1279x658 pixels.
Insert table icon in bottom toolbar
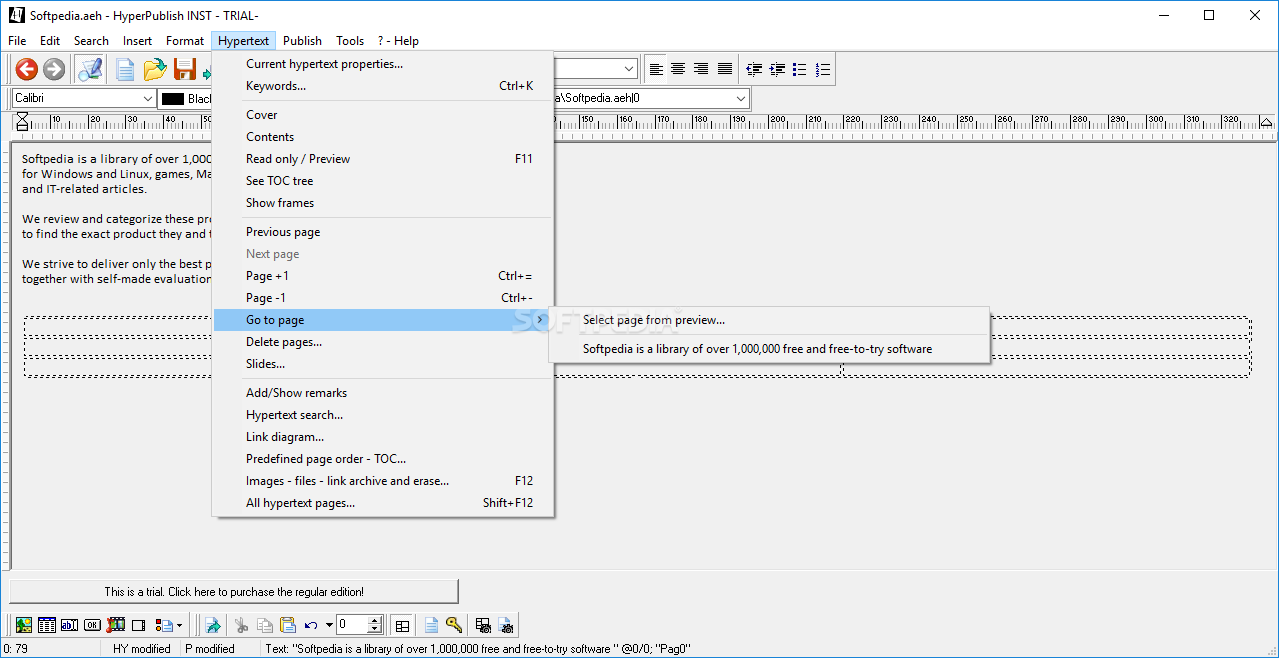[x=47, y=625]
